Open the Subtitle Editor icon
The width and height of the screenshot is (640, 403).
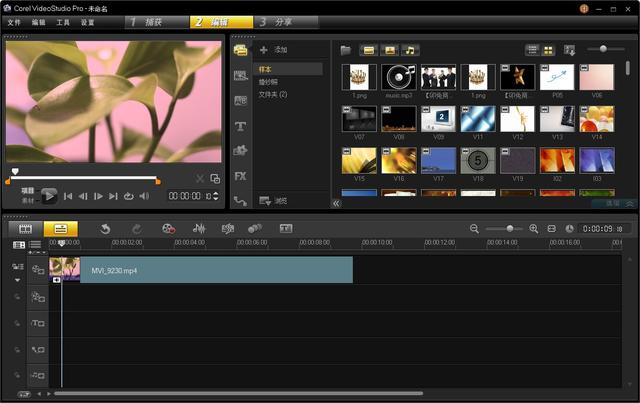coord(286,229)
